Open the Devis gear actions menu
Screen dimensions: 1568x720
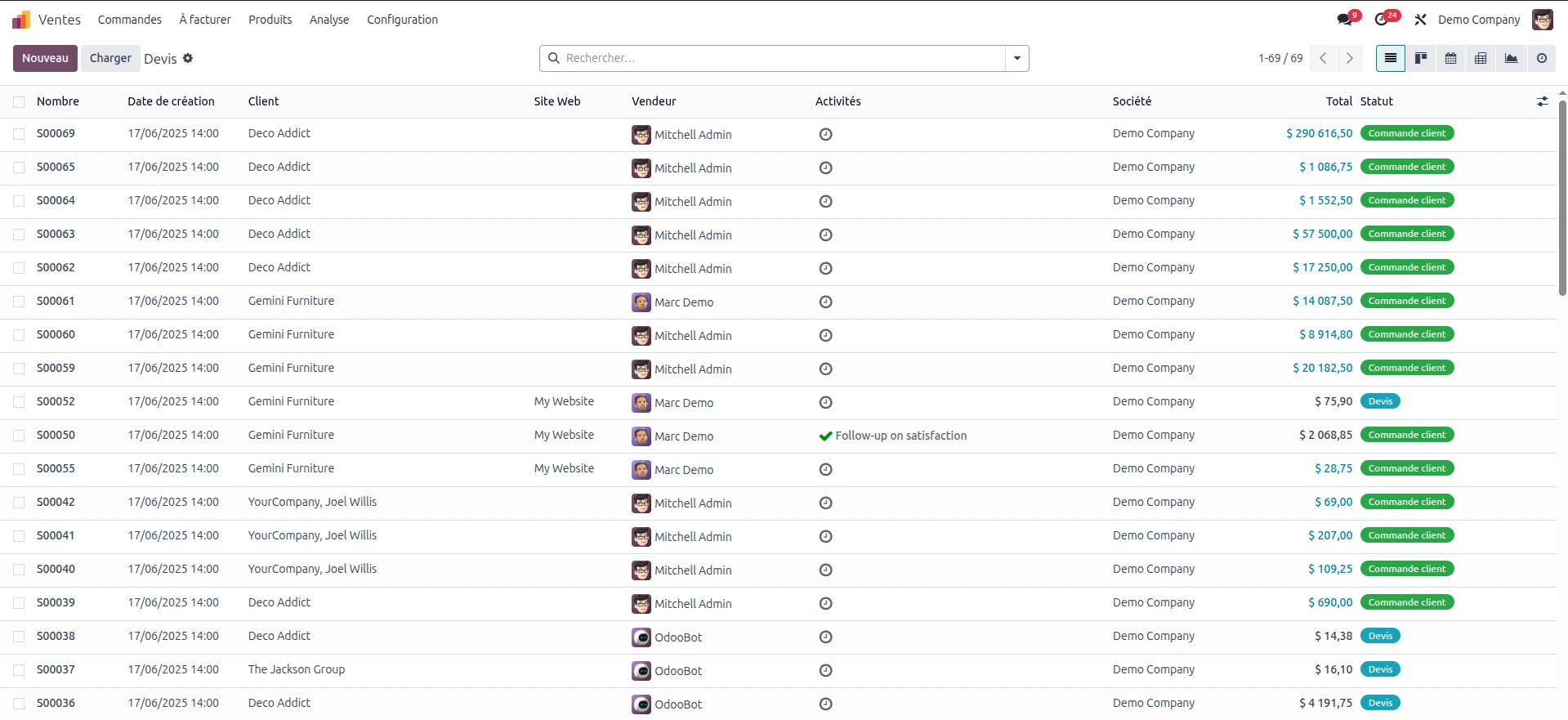tap(188, 58)
